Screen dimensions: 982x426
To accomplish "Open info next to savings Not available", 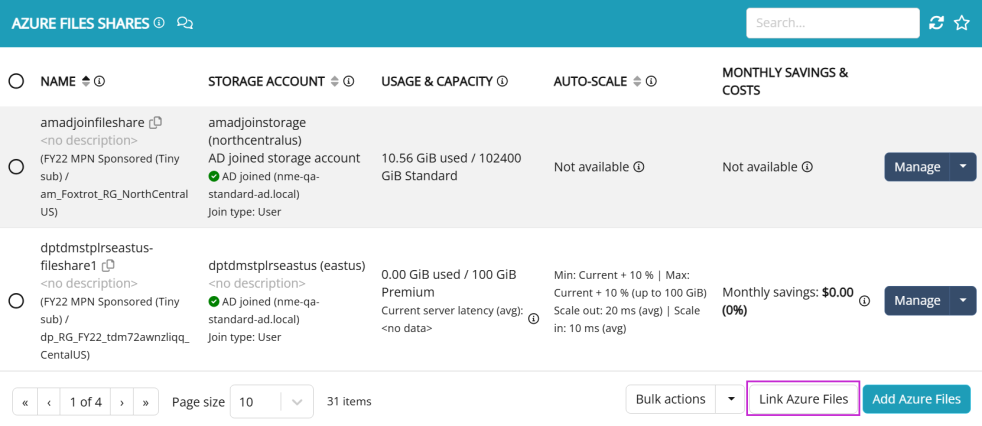I will [807, 167].
